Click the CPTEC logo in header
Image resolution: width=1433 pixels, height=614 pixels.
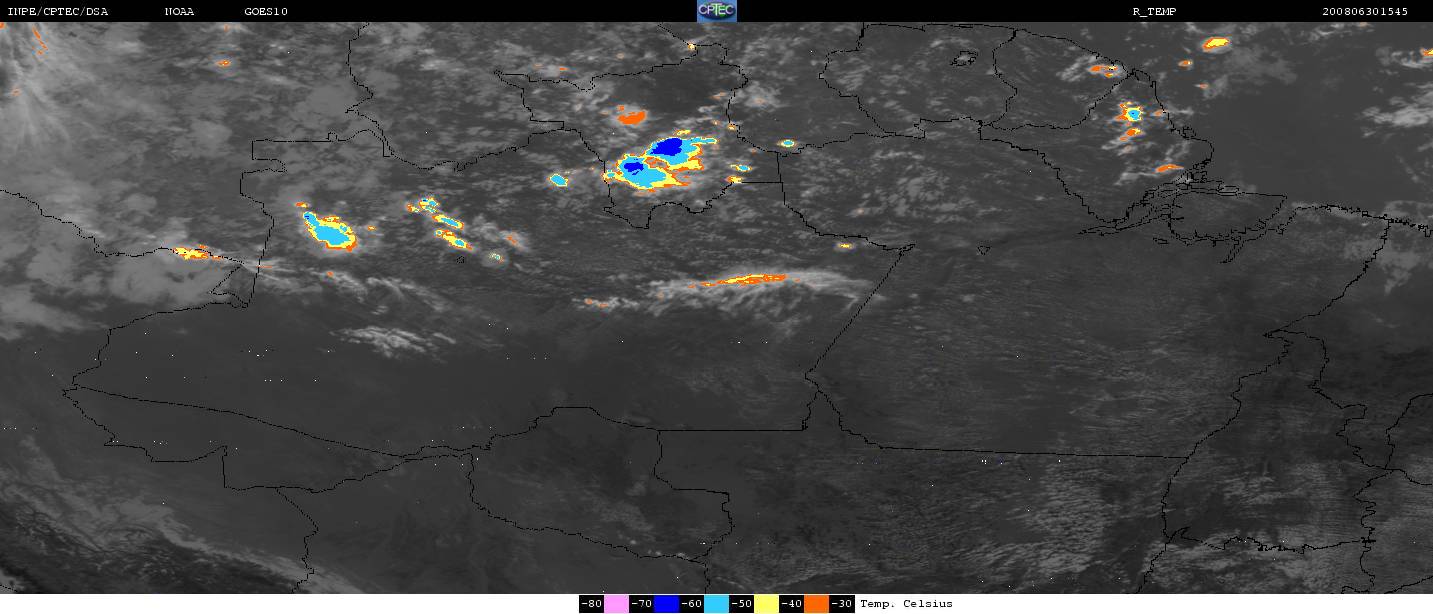(x=716, y=11)
